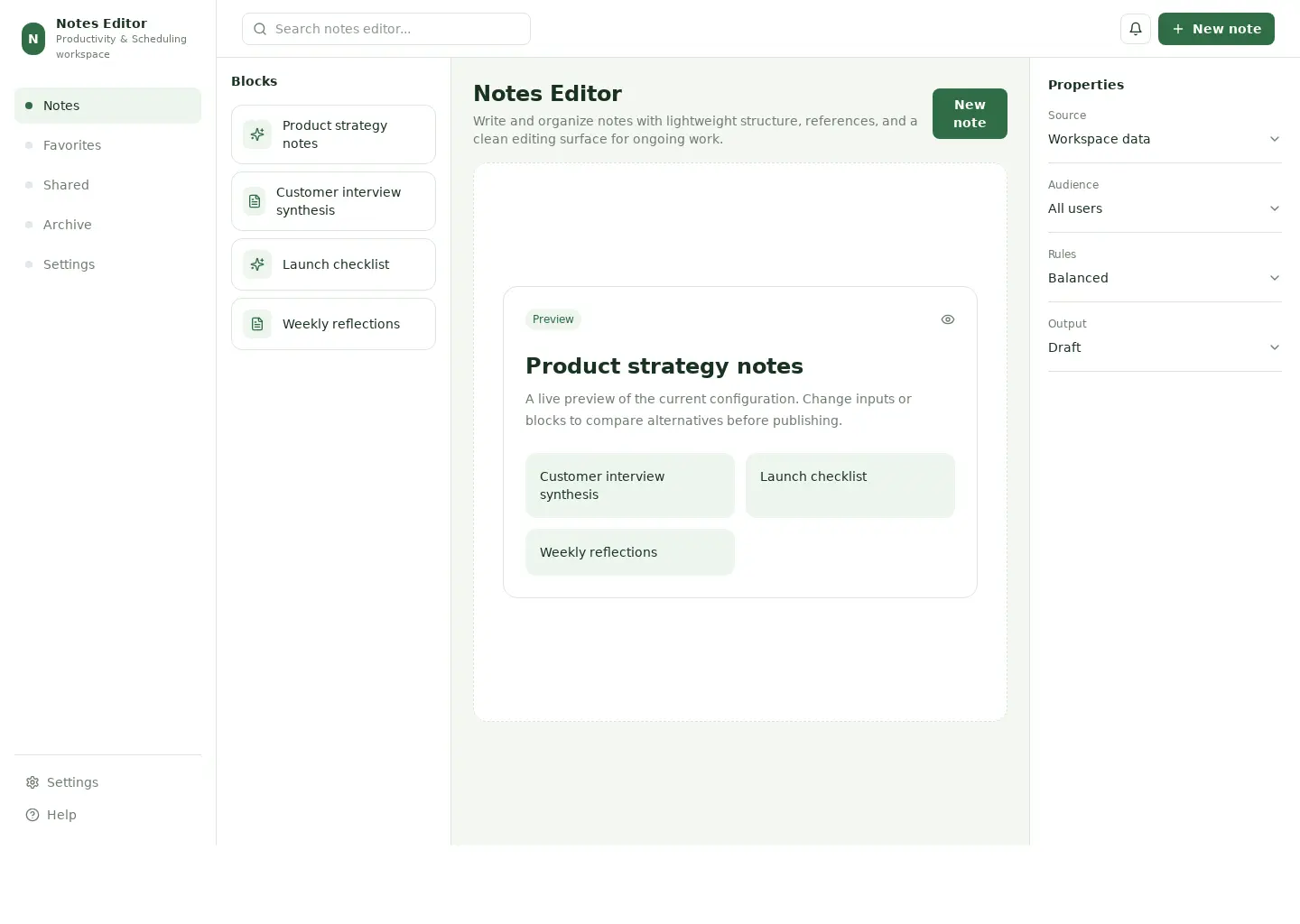Open Shared in the sidebar
Screen dimensions: 1300x924
click(x=107, y=185)
